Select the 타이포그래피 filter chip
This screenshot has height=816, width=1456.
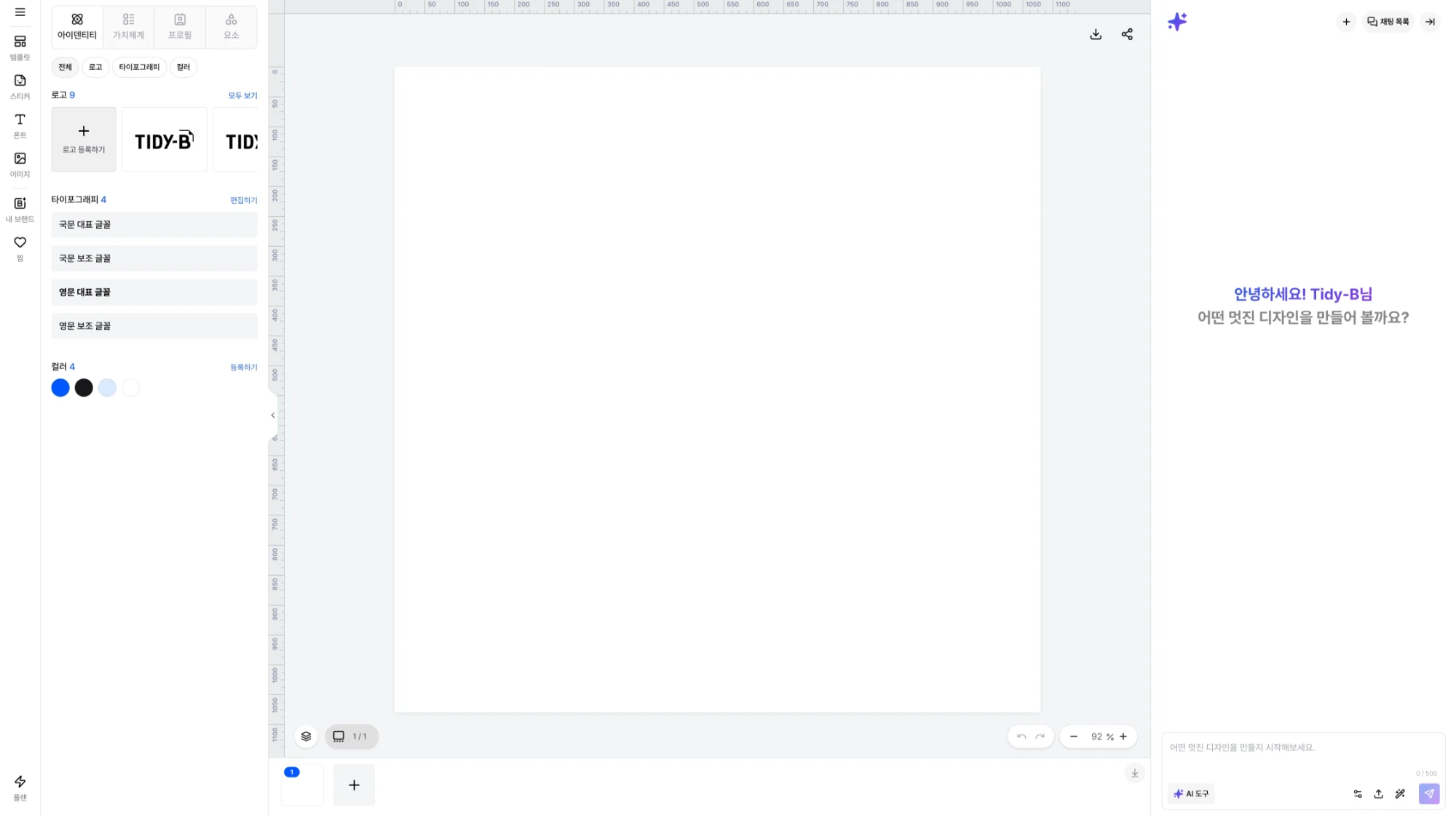coord(139,67)
